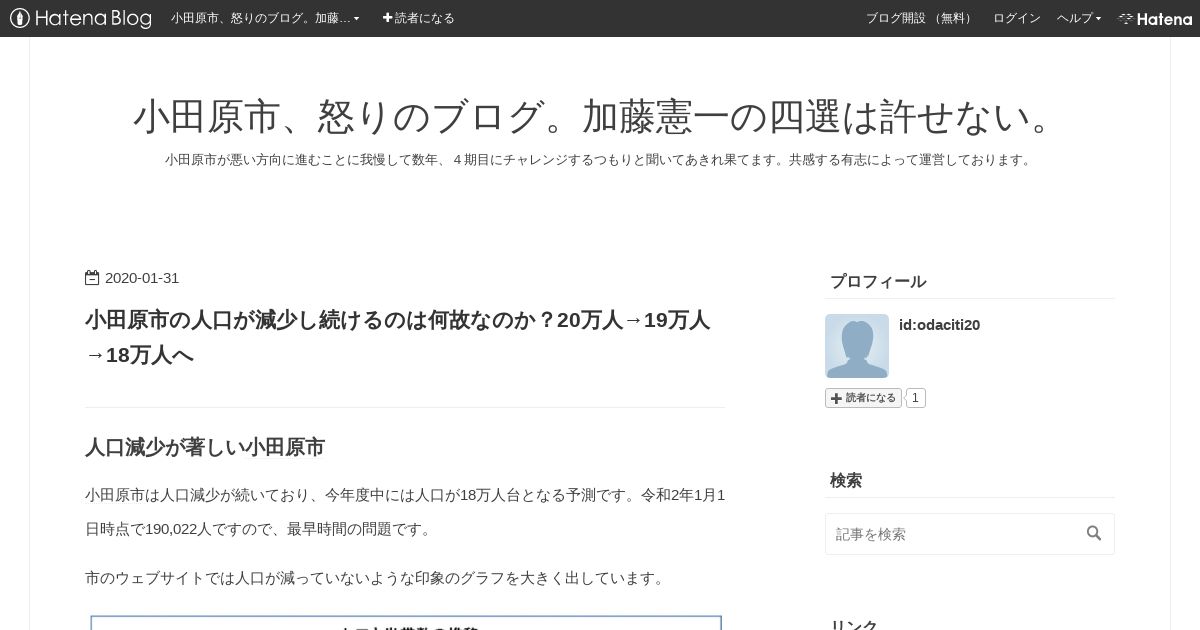This screenshot has height=630, width=1200.
Task: Click the calendar icon beside the date
Action: (92, 278)
